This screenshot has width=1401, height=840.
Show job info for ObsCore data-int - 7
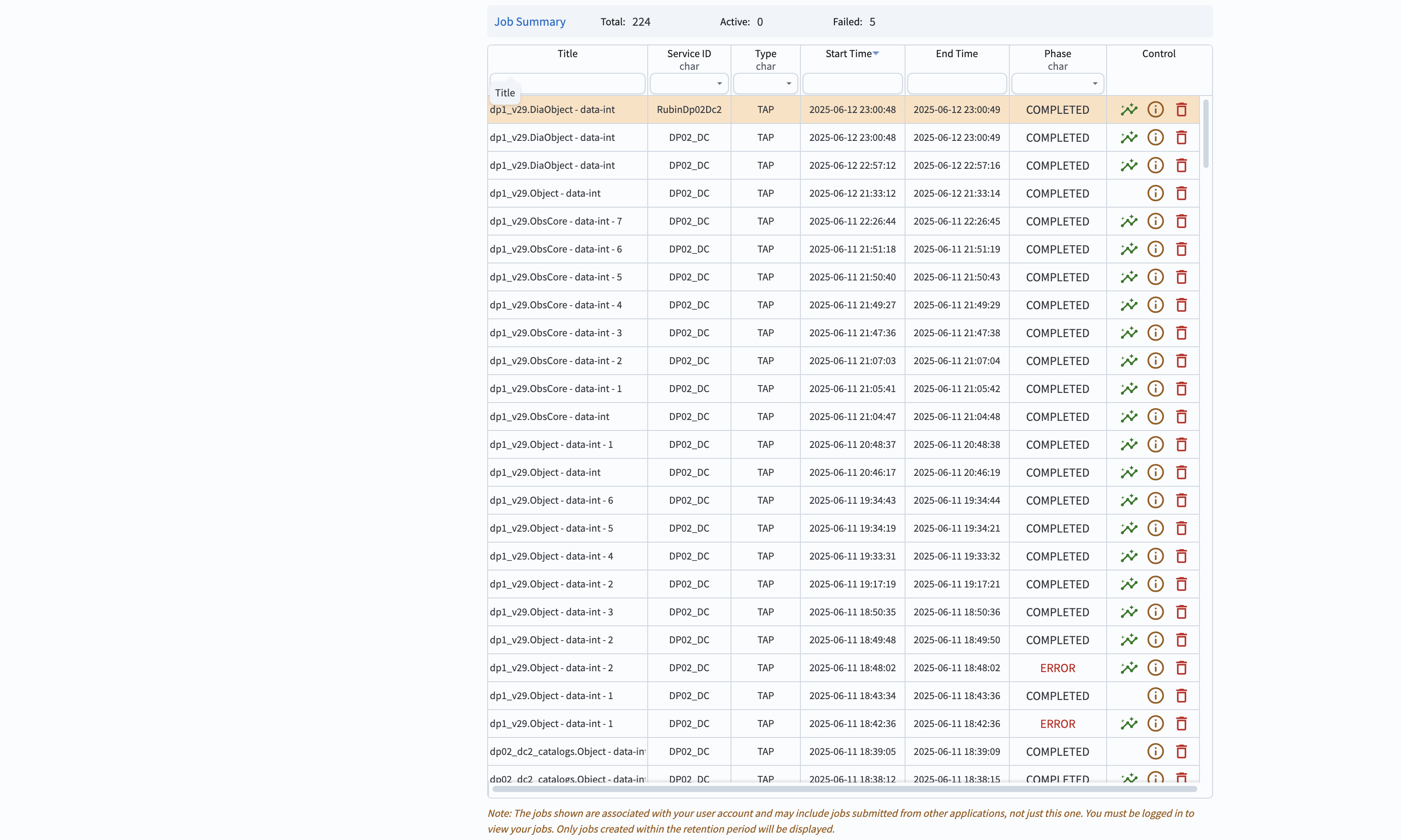click(x=1155, y=221)
